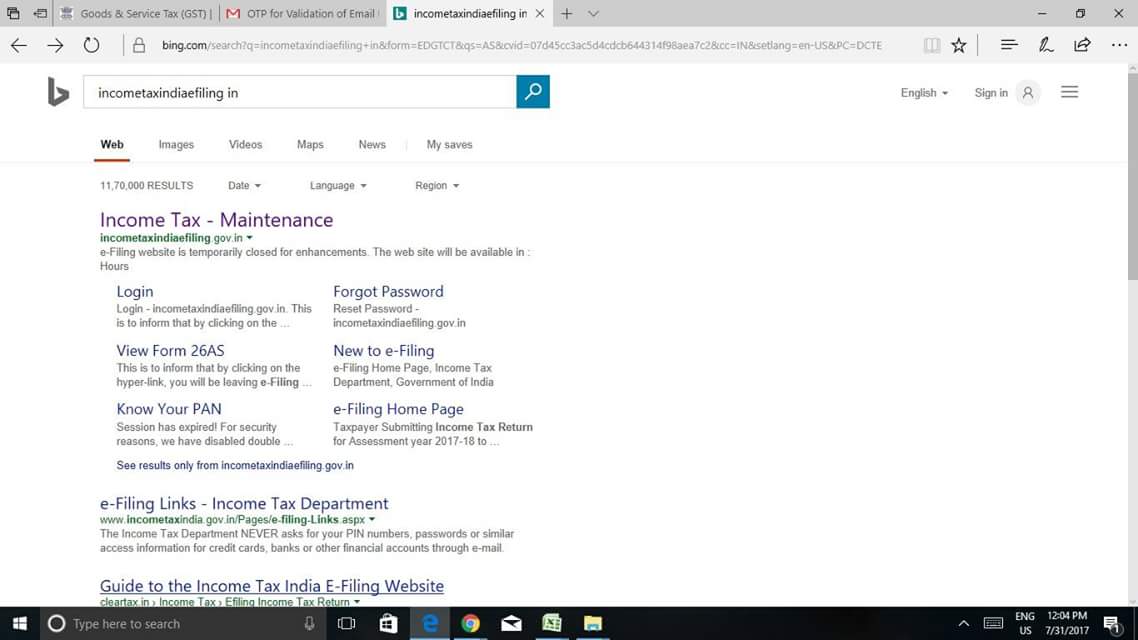Expand arrow beside incometaxindiaefiling.gov.in URL

pos(250,238)
